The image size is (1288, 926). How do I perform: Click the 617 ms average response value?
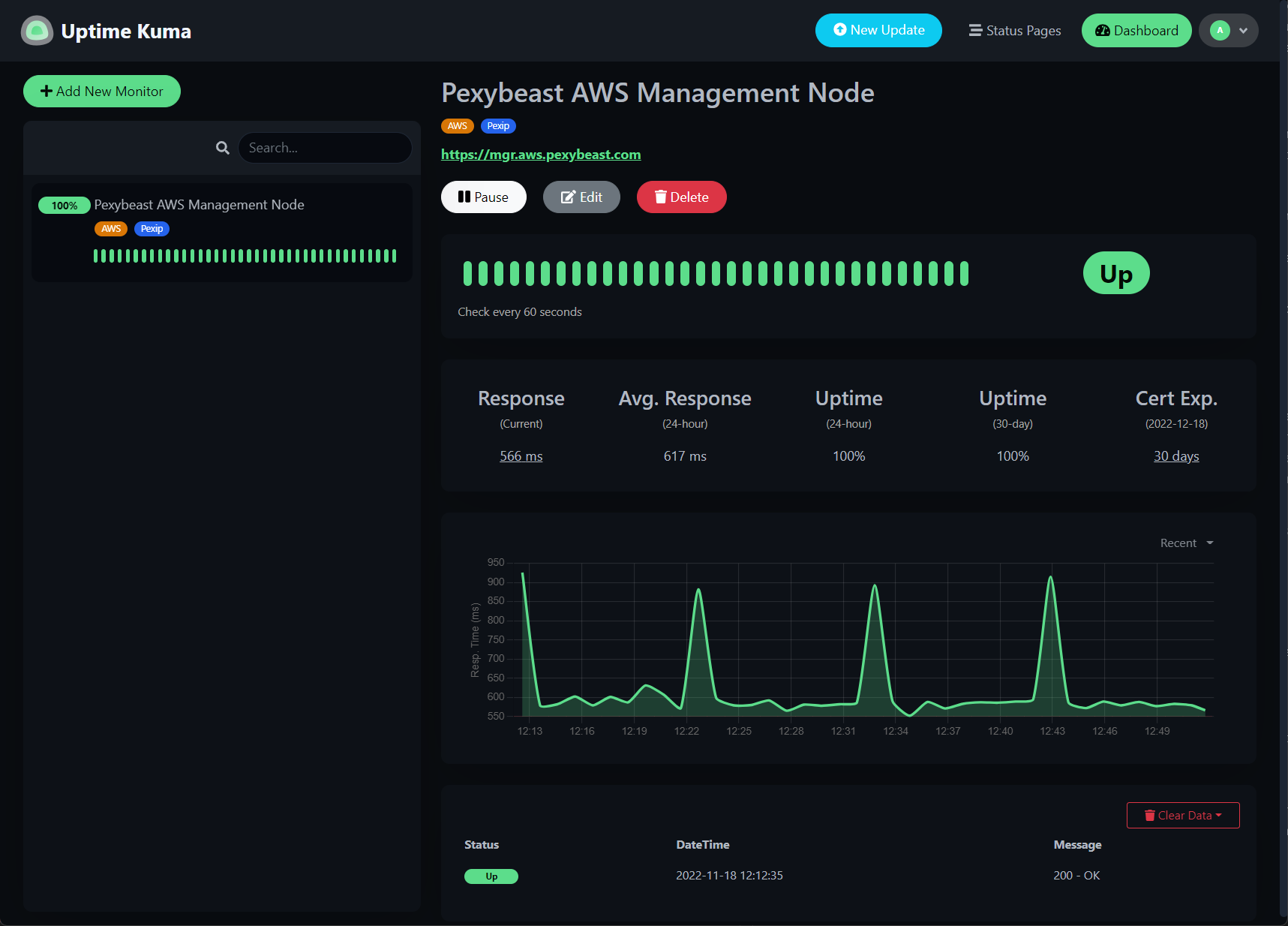(x=685, y=456)
